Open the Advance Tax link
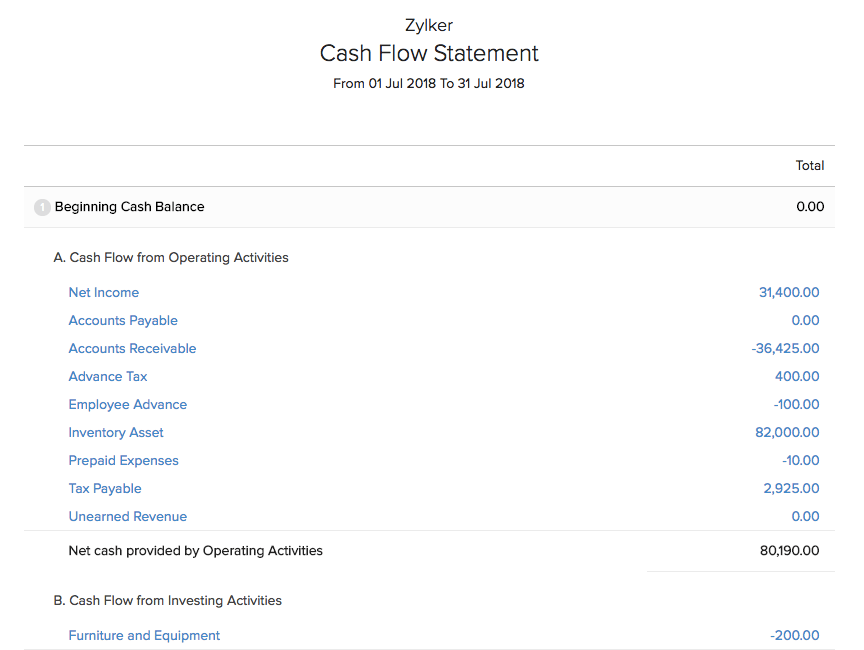The height and width of the screenshot is (650, 864). coord(107,377)
